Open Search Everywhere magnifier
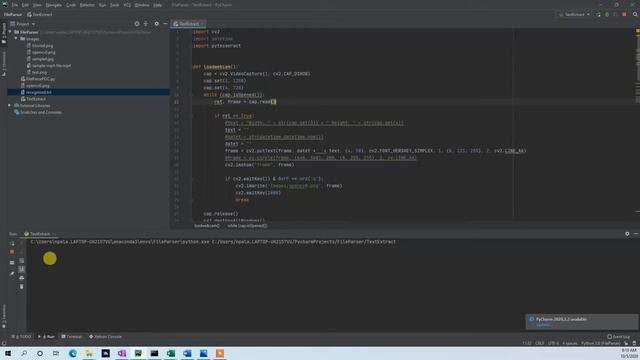The width and height of the screenshot is (640, 360). [635, 14]
